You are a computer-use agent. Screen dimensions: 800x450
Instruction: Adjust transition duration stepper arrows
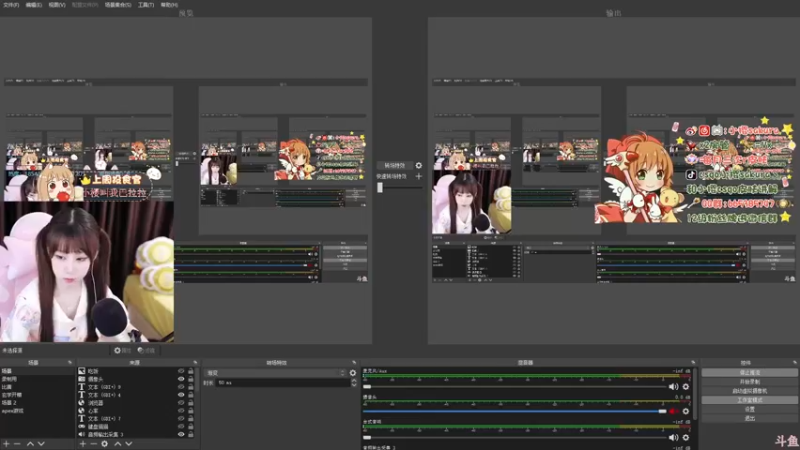click(x=354, y=383)
